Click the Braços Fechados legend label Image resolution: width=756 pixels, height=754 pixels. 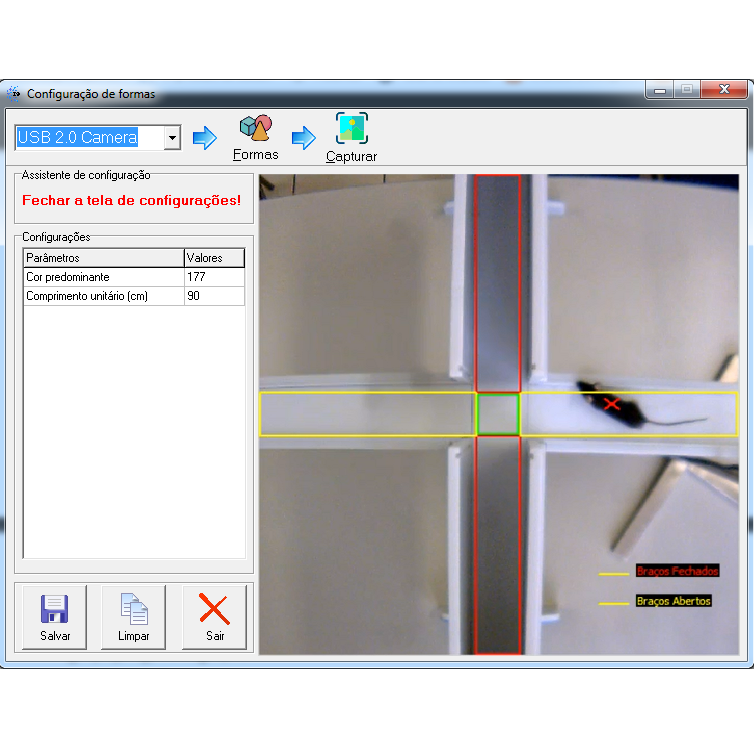(677, 571)
